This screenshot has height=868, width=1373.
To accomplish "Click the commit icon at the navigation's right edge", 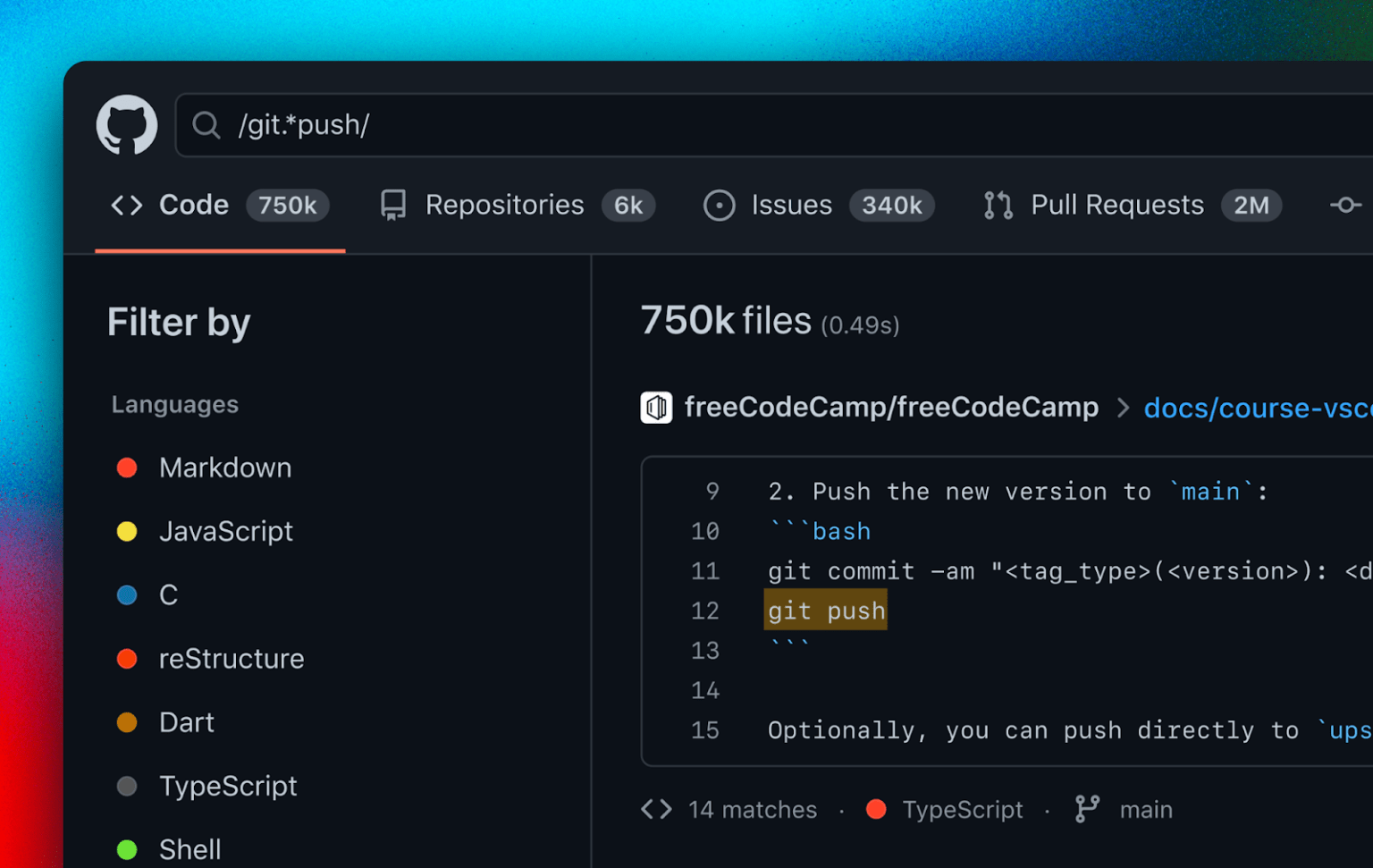I will 1345,205.
